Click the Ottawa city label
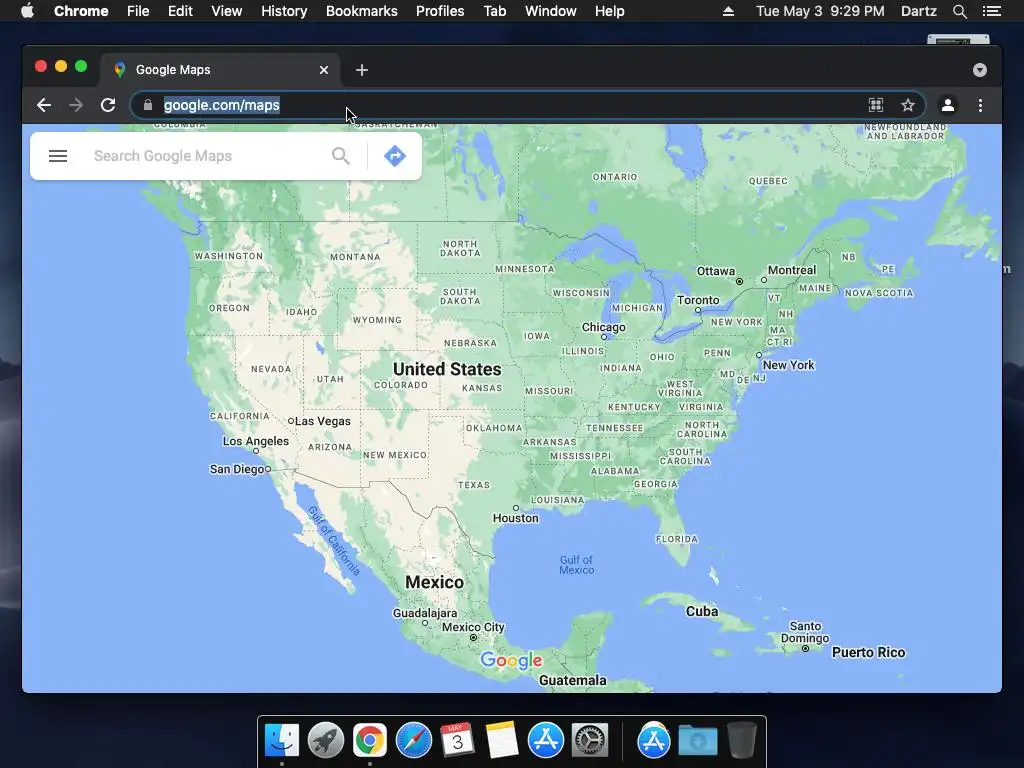The image size is (1024, 768). click(716, 271)
